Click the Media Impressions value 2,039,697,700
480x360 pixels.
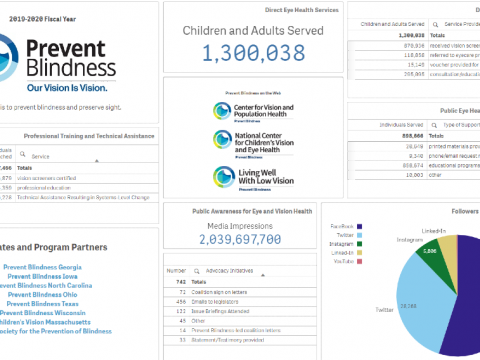coord(240,239)
